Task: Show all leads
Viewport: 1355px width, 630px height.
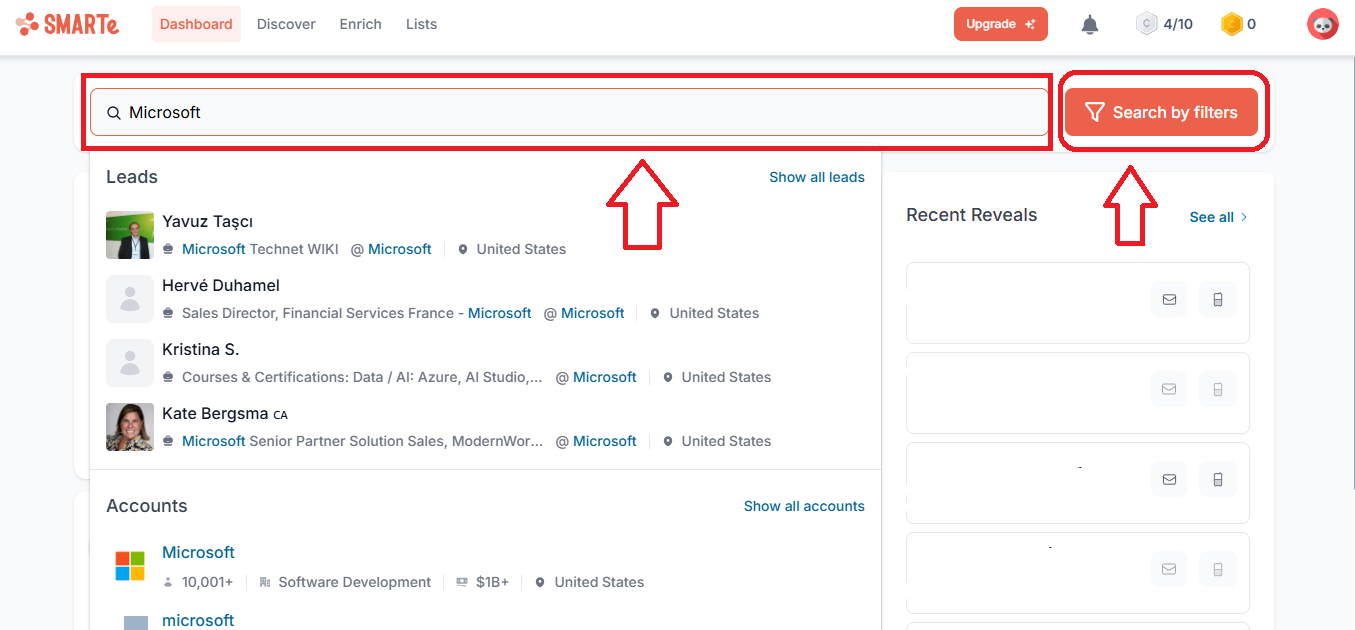Action: [817, 177]
